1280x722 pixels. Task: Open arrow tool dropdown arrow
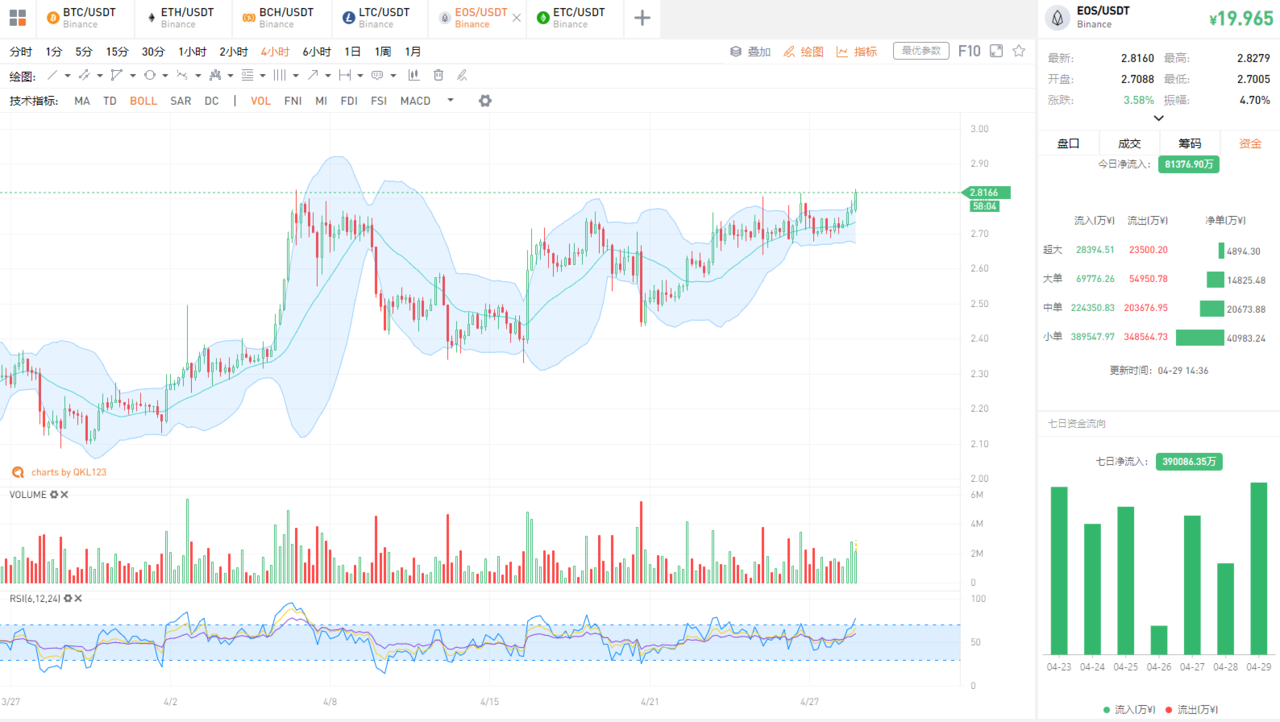(x=328, y=76)
